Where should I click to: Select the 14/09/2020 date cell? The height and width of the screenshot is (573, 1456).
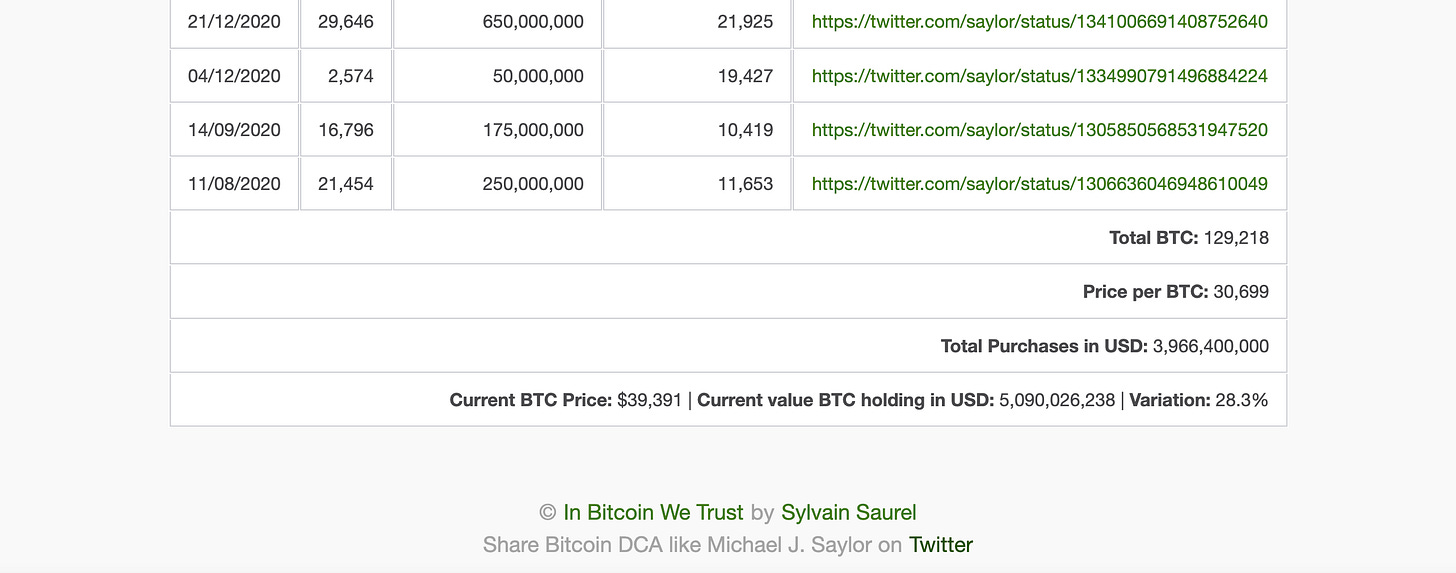coord(235,129)
